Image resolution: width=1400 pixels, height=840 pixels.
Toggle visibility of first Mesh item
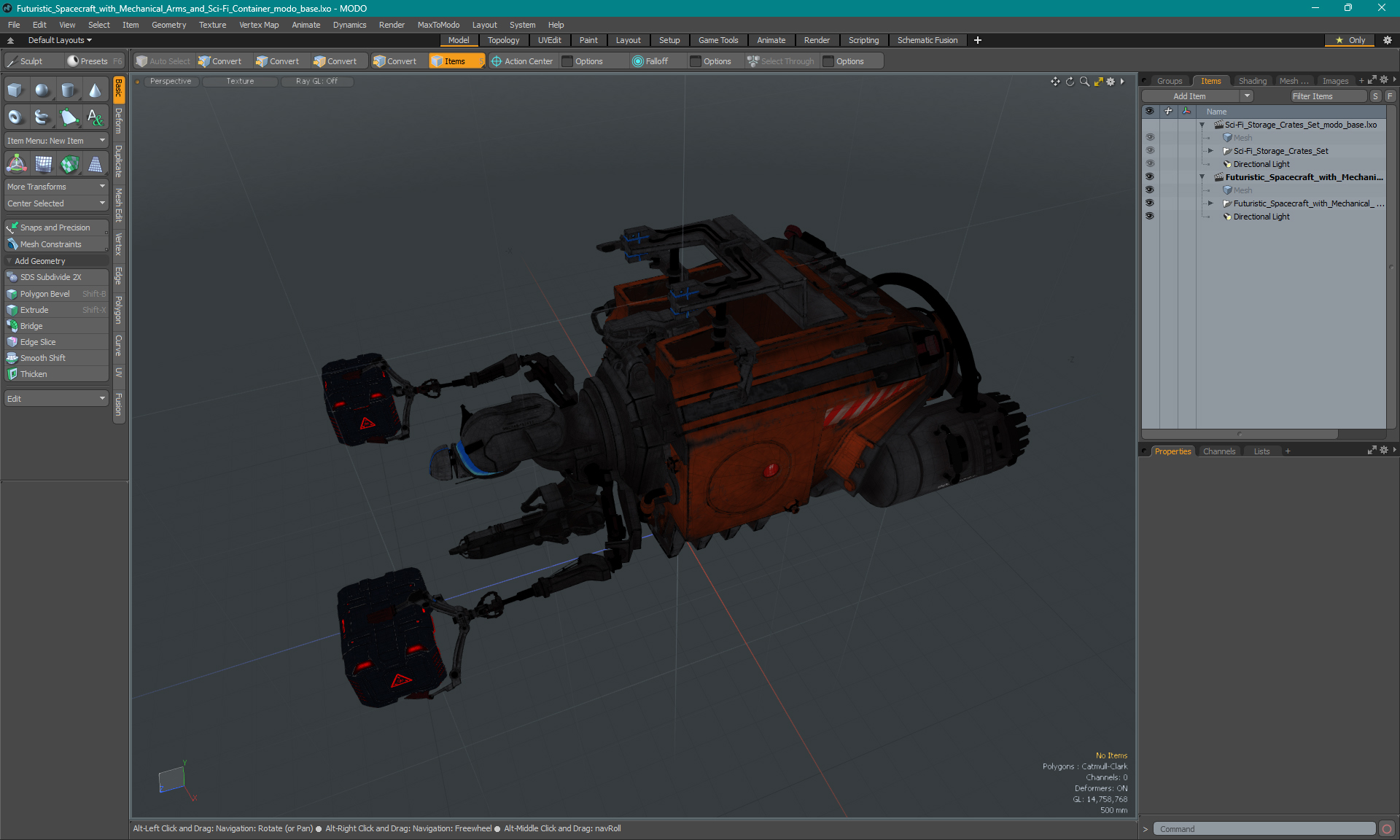(1150, 138)
